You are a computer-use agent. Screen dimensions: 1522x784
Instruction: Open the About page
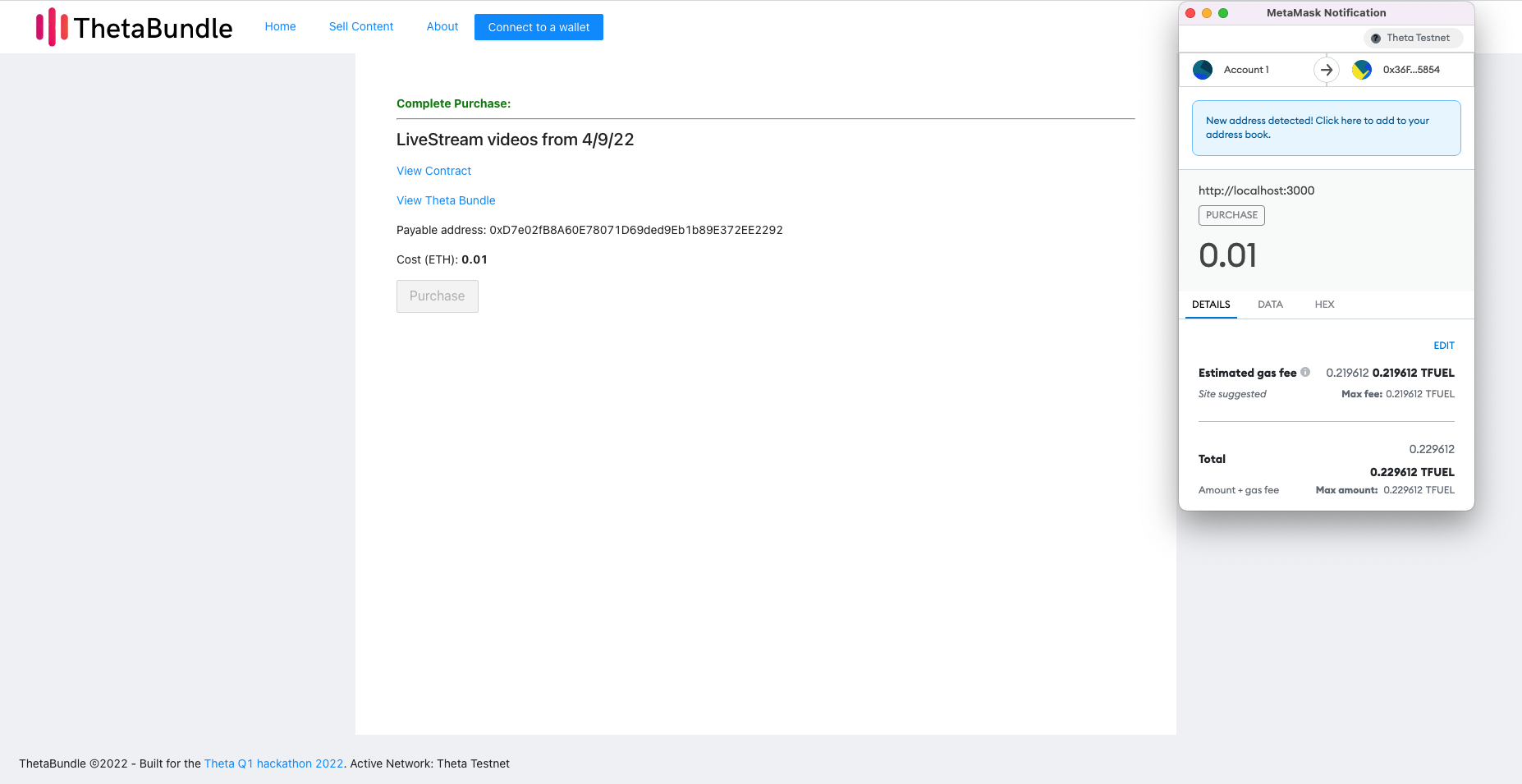pyautogui.click(x=442, y=27)
